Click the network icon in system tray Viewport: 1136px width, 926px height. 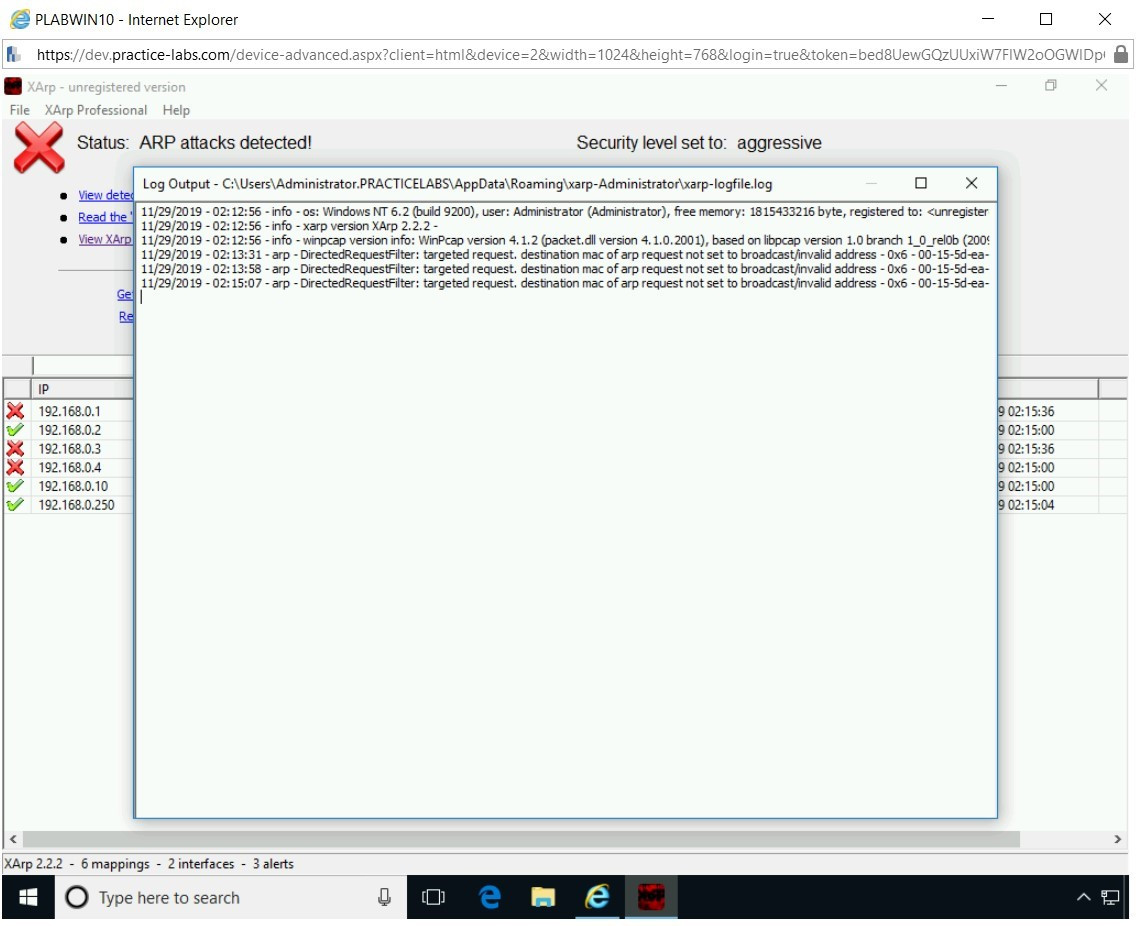[1110, 898]
